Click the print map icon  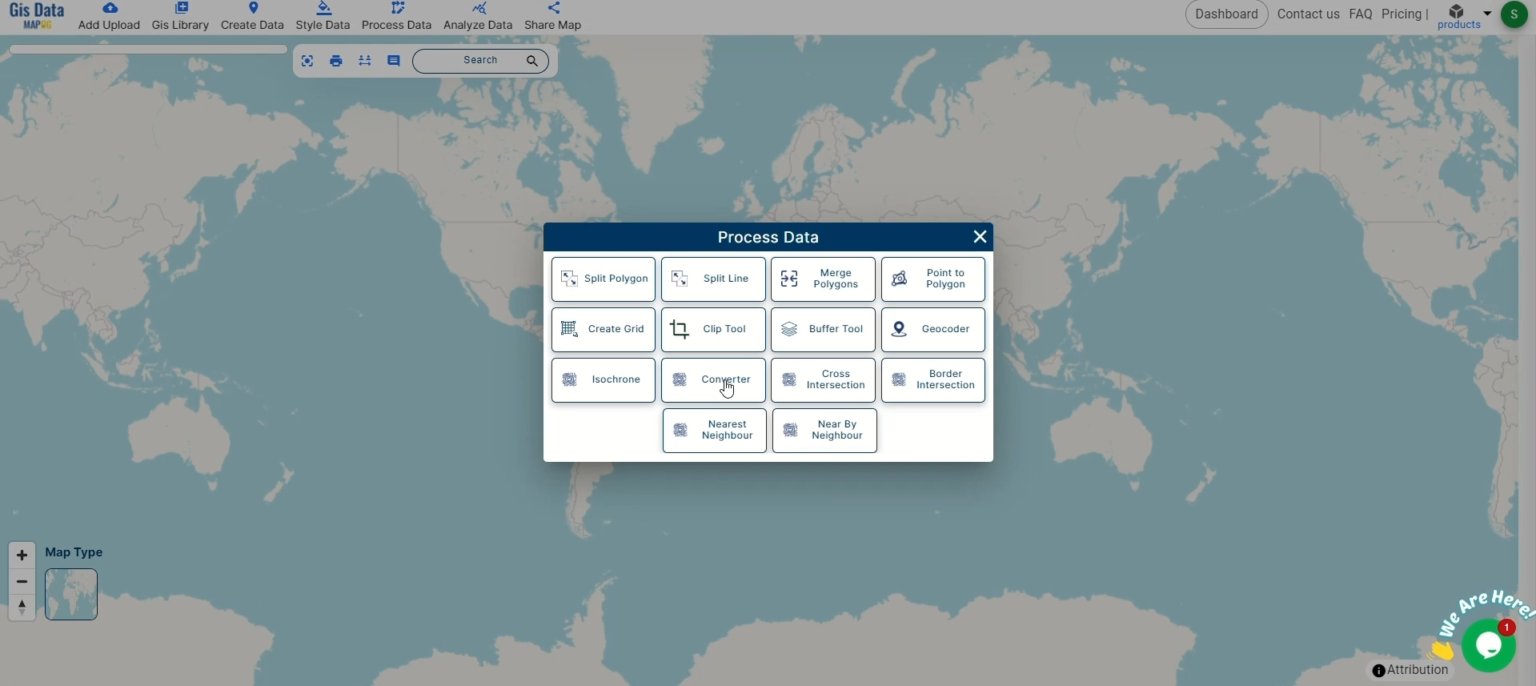(x=336, y=61)
